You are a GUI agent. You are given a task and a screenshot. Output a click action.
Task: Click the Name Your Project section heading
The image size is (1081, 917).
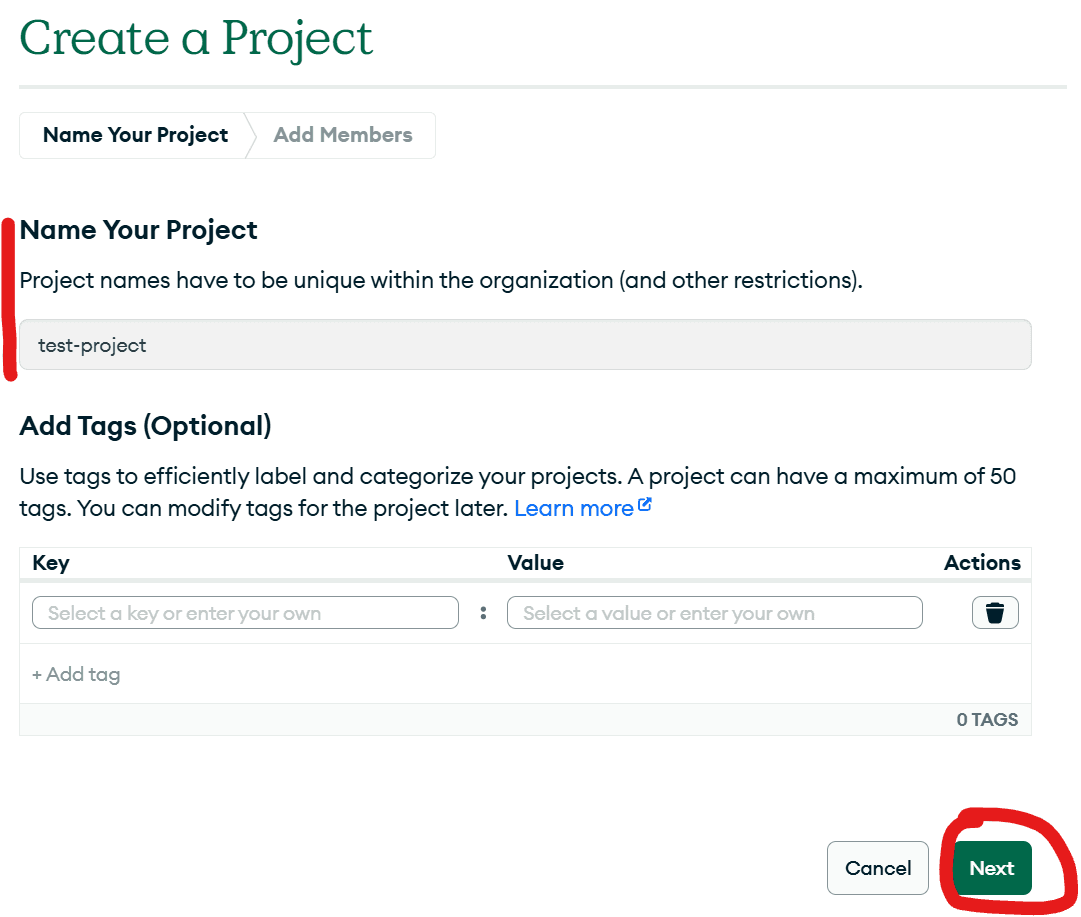click(x=138, y=230)
